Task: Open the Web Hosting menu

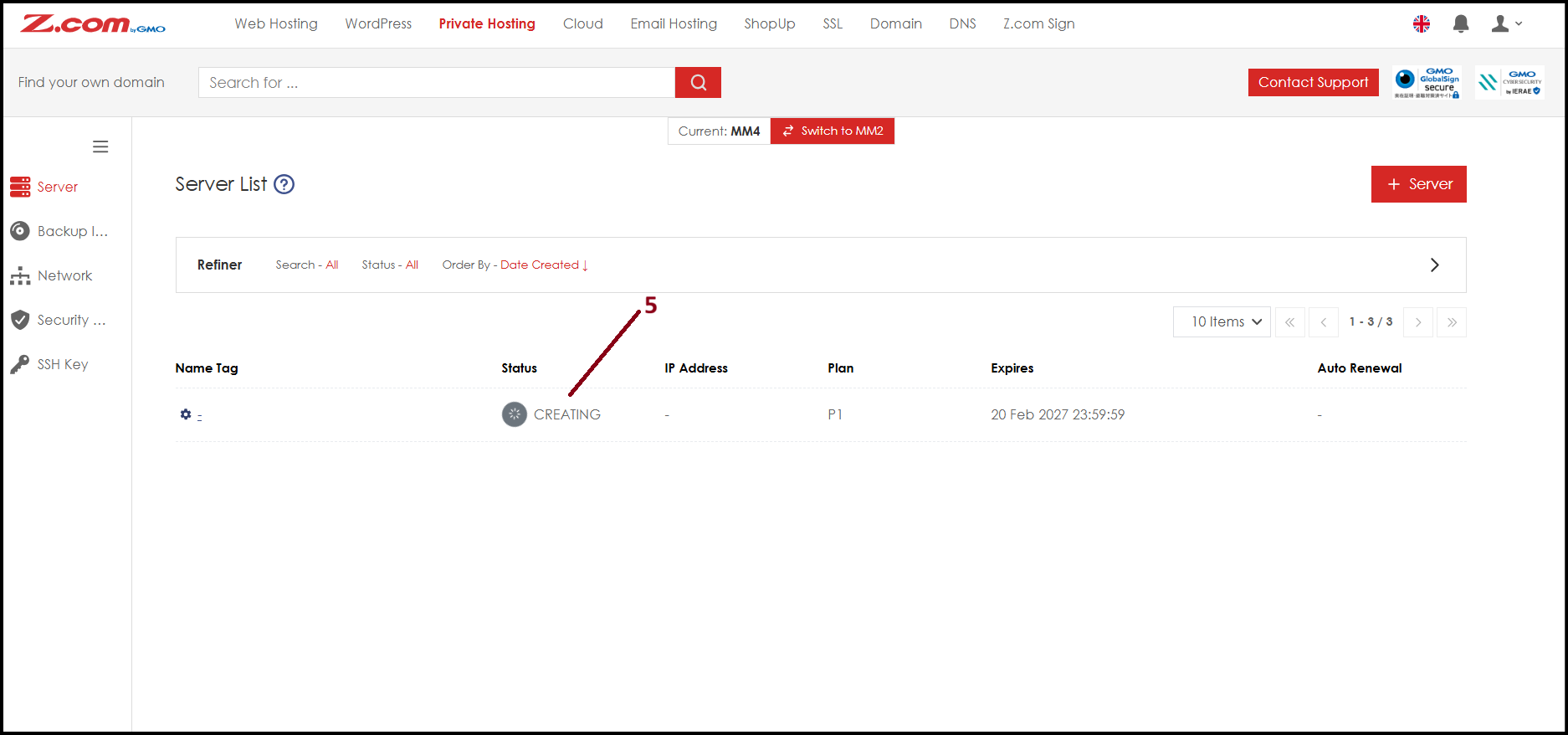Action: [276, 24]
